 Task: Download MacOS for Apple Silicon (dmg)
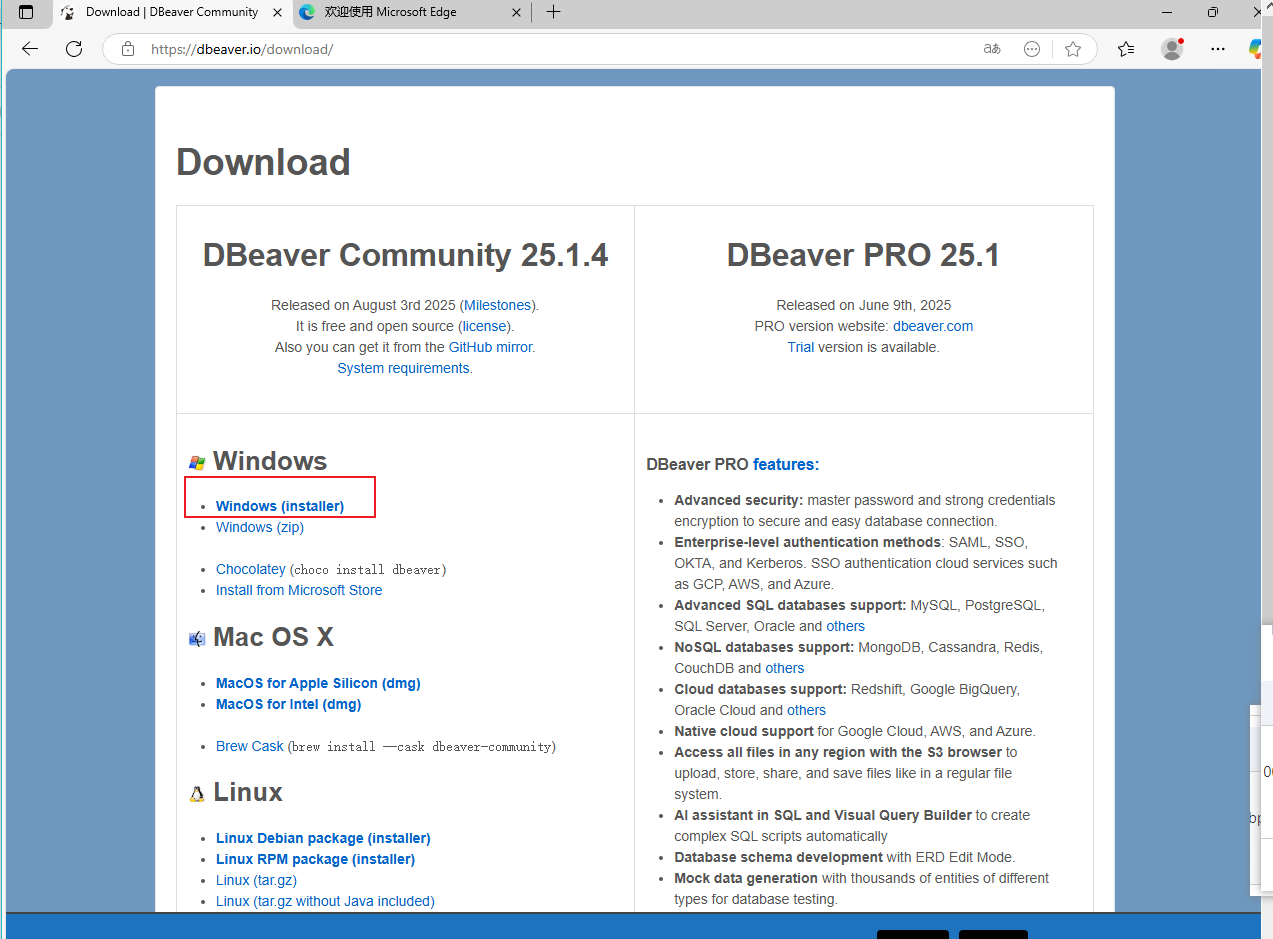[x=318, y=683]
